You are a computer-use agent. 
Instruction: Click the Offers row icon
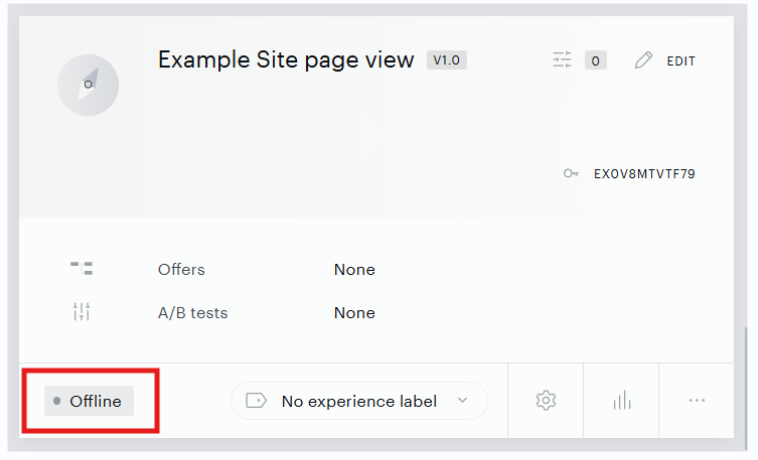coord(82,268)
